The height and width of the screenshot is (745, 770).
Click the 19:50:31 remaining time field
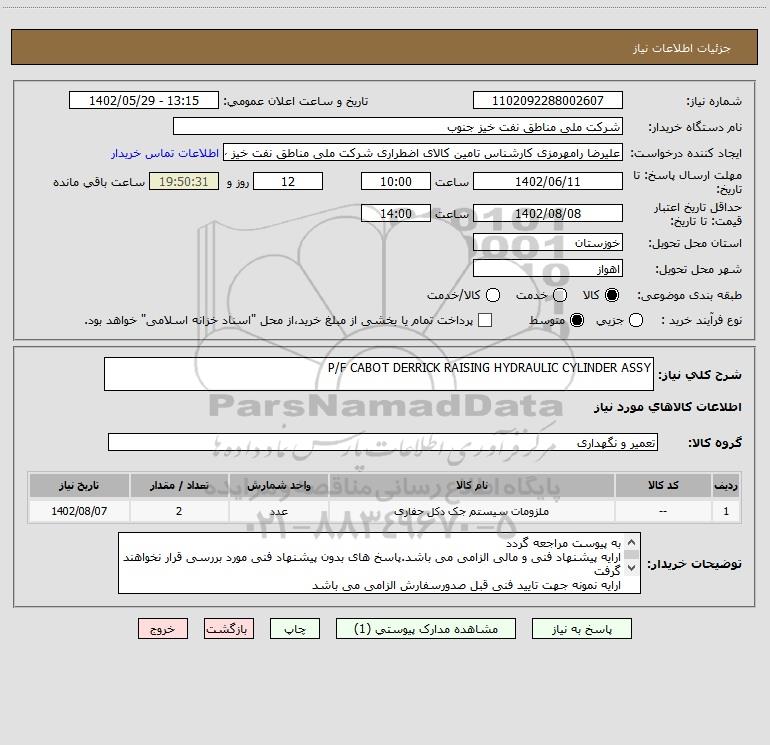tap(184, 181)
